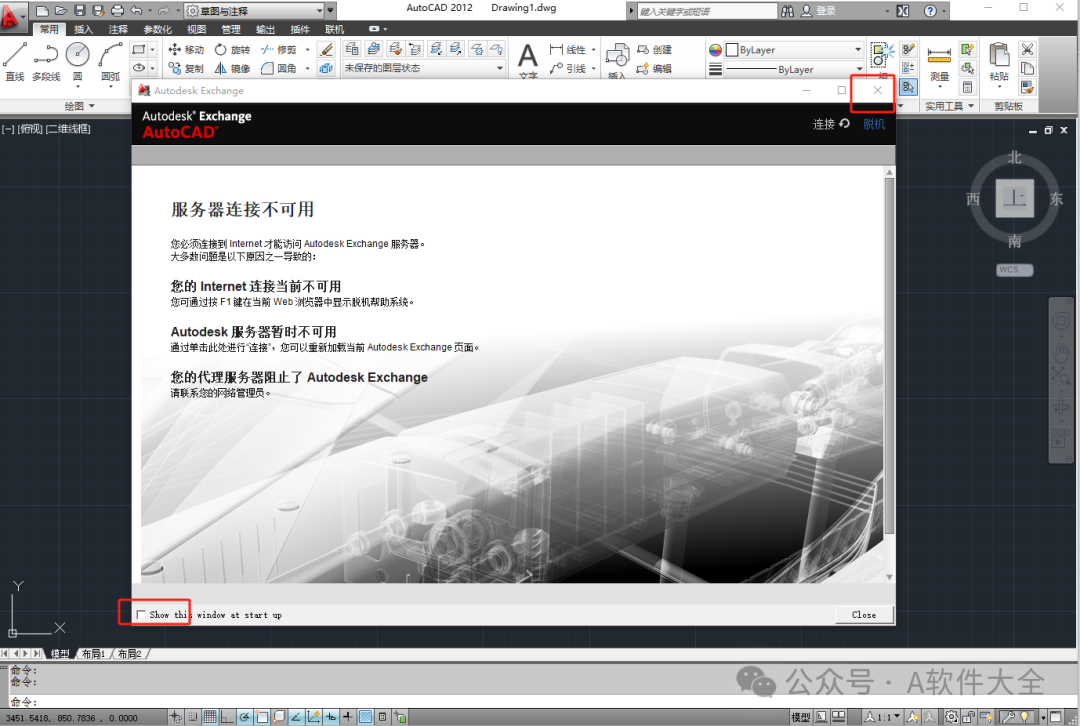Image resolution: width=1080 pixels, height=726 pixels.
Task: Click the Undo arrow in quick access toolbar
Action: click(x=136, y=10)
